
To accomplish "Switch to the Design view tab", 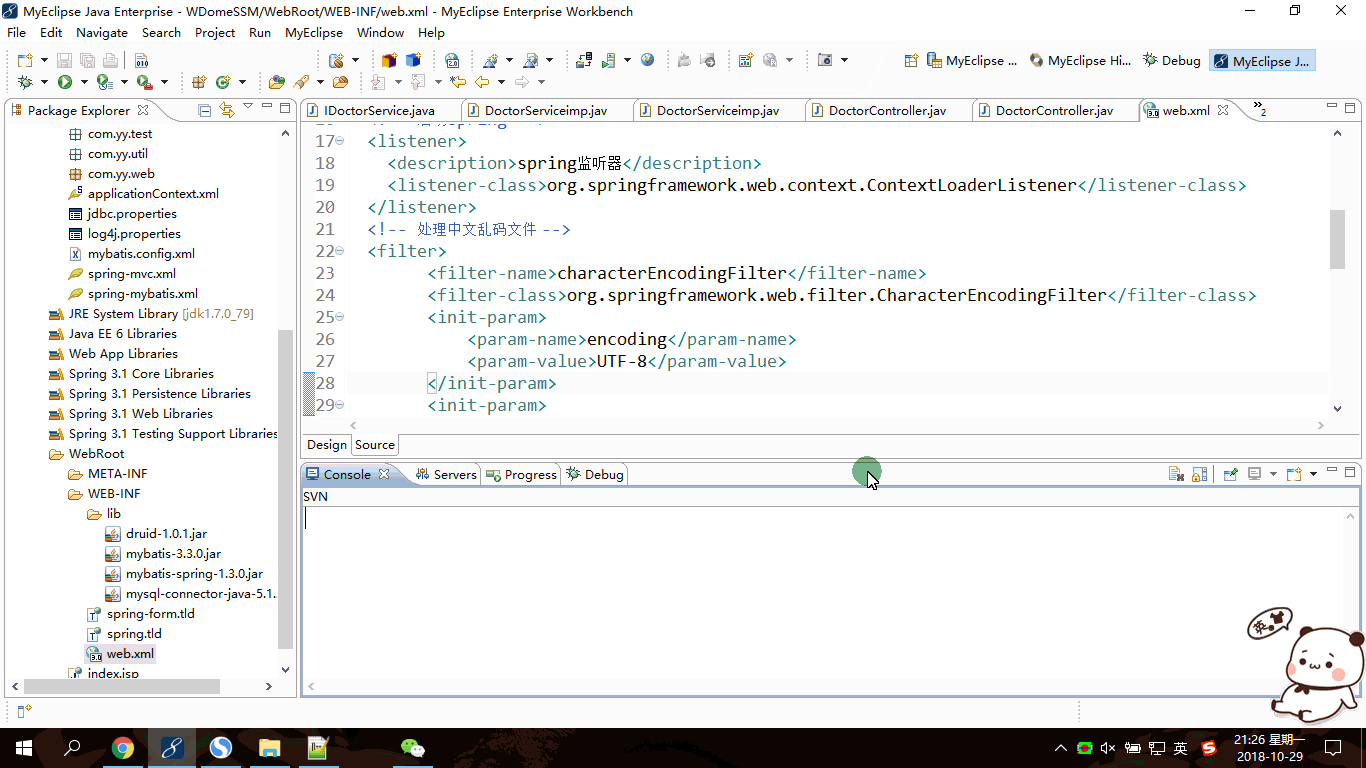I will coord(326,445).
